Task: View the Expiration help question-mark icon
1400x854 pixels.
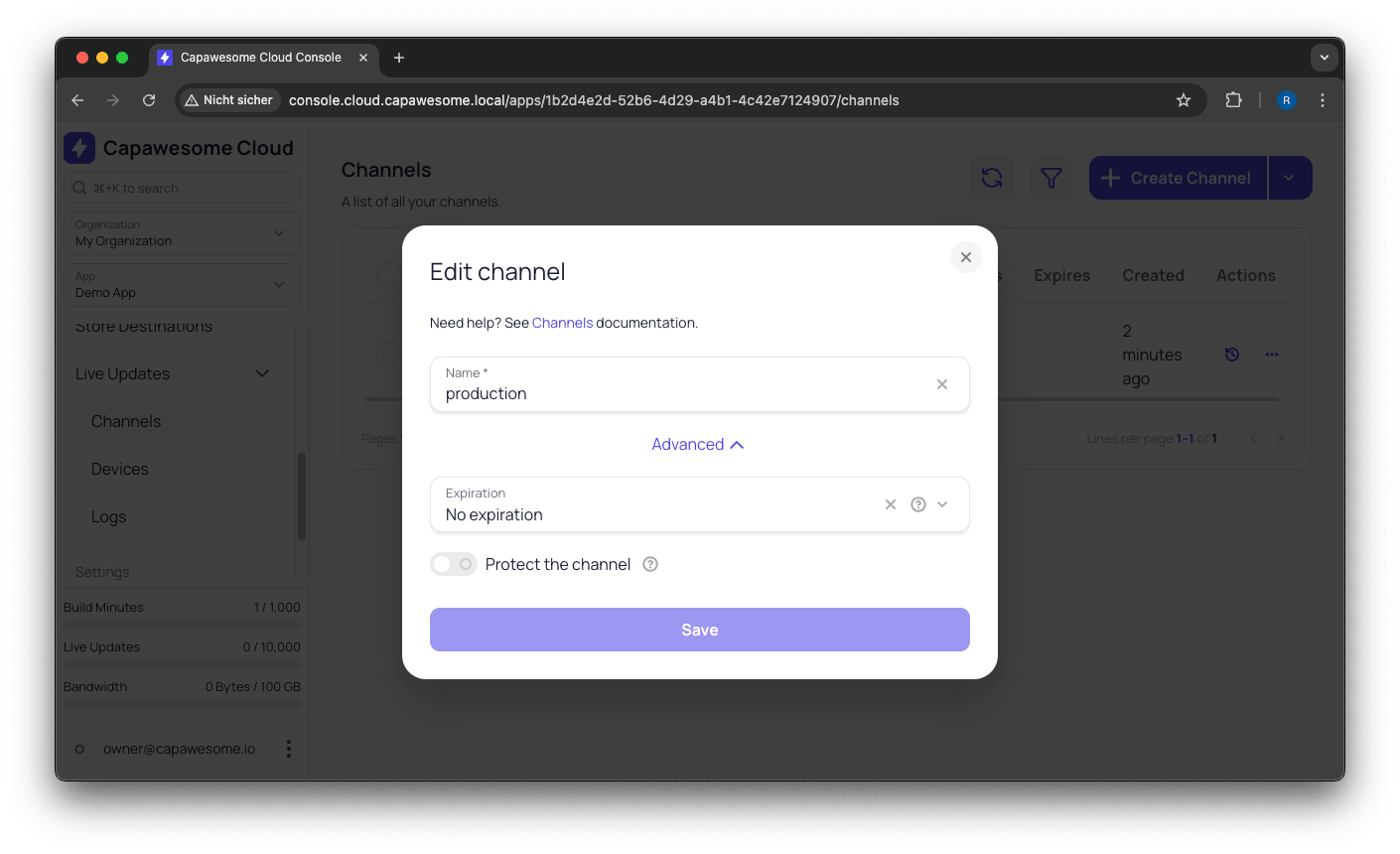Action: [x=917, y=504]
